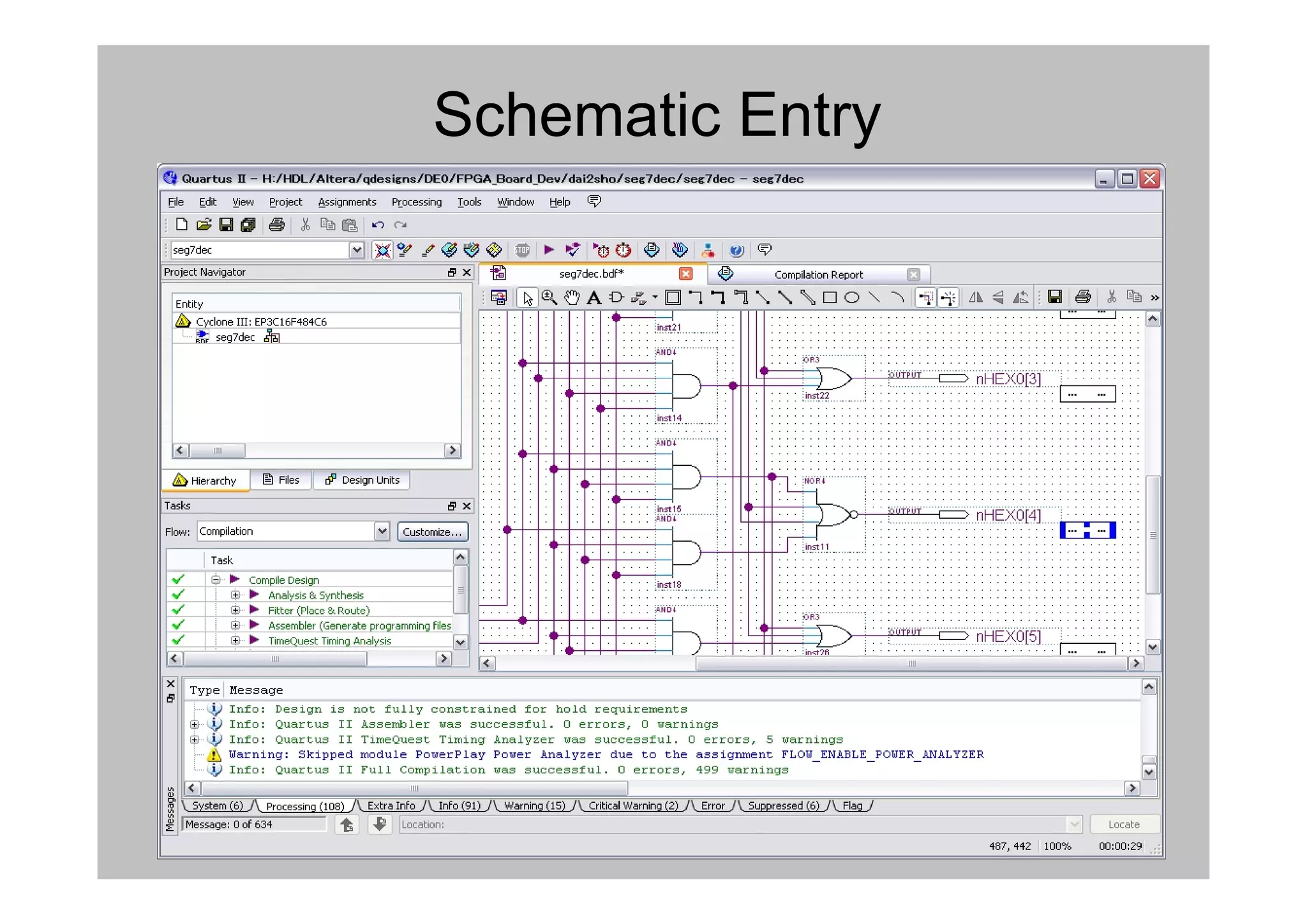Image resolution: width=1307 pixels, height=924 pixels.
Task: Pick the Selection arrow tool in schematic toolbar
Action: coord(527,298)
